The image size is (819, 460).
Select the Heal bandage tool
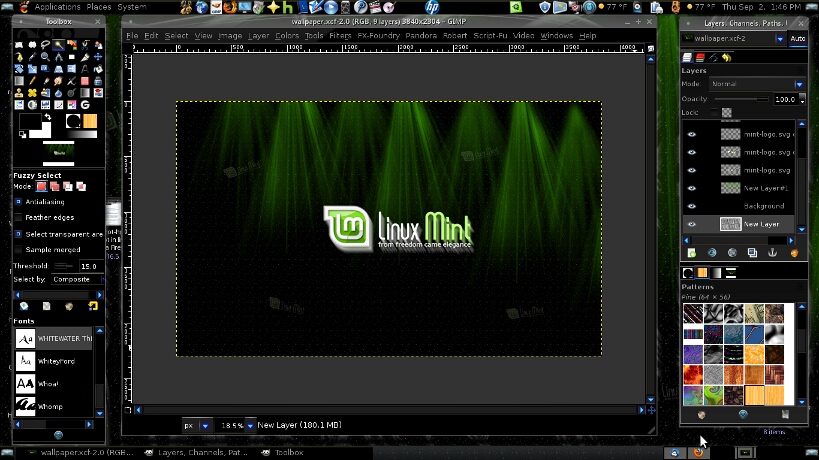click(32, 93)
